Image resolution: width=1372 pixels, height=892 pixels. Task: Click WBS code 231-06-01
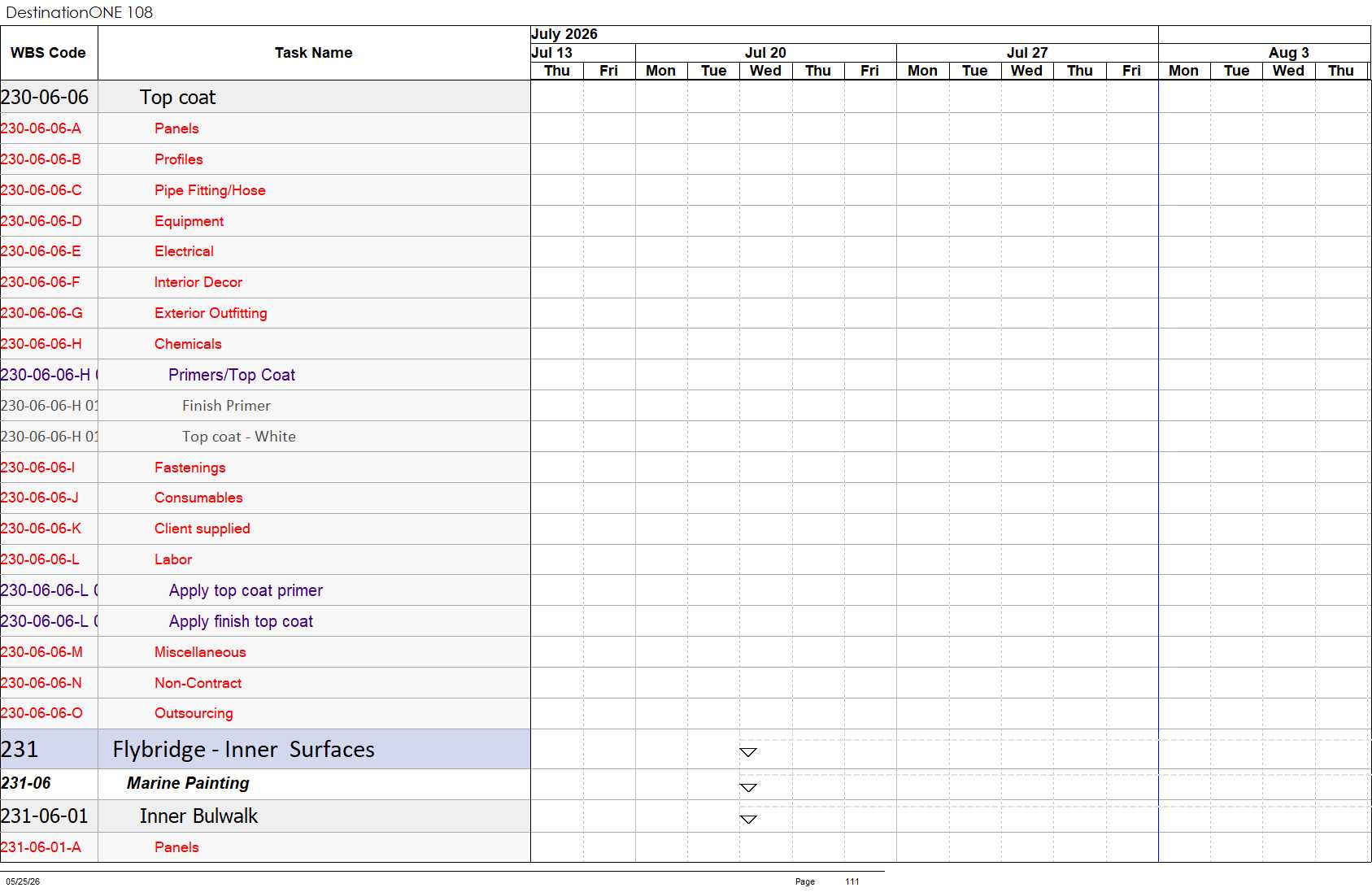click(45, 816)
